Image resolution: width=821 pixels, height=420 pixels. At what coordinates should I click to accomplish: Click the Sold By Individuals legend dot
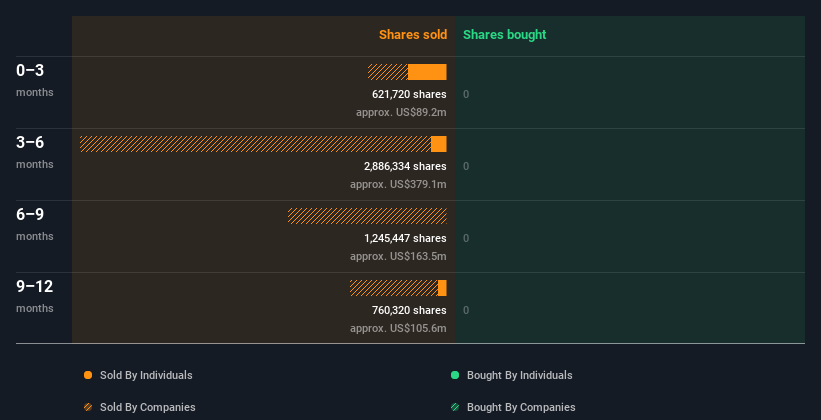88,375
